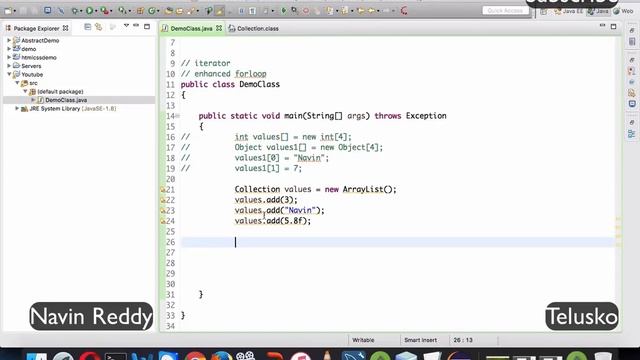This screenshot has height=360, width=640.
Task: Expand the htmlcssdemo project
Action: [x=9, y=58]
